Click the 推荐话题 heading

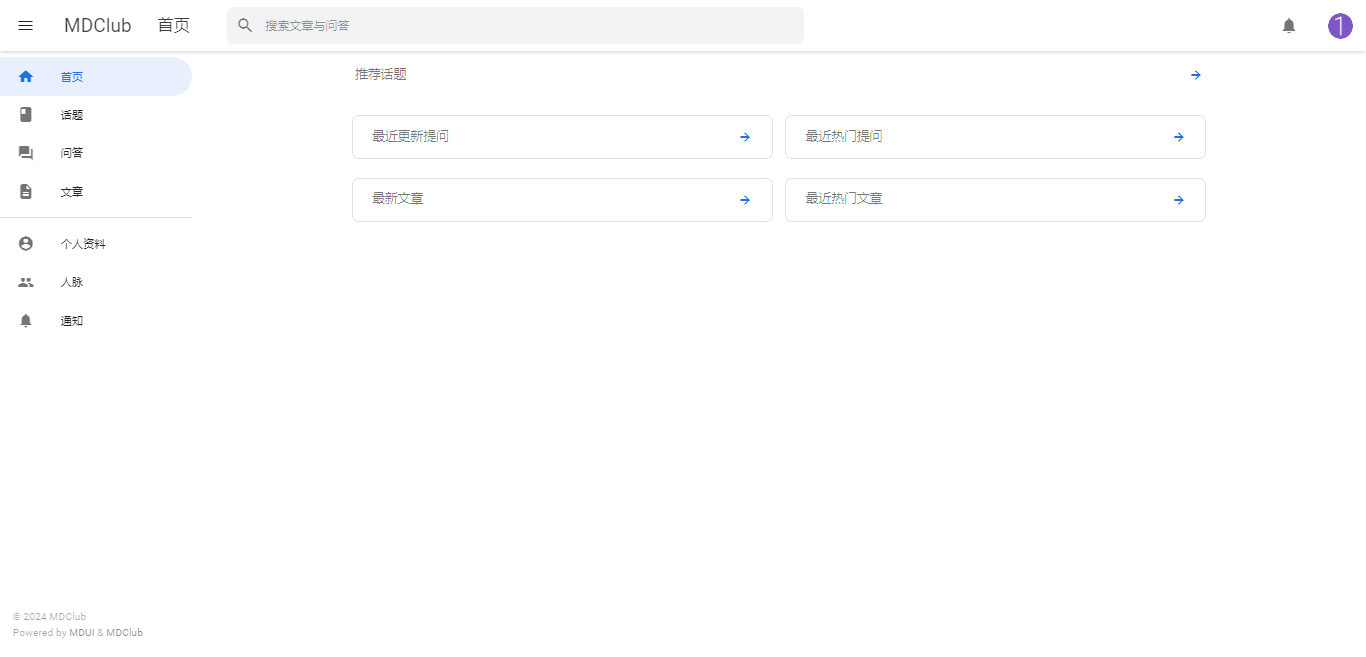381,74
